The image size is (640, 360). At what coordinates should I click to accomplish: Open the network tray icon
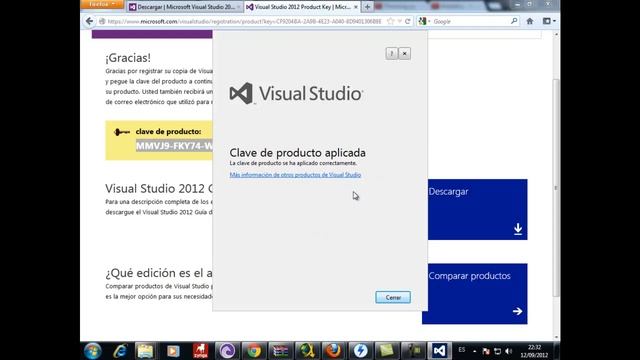click(x=497, y=351)
